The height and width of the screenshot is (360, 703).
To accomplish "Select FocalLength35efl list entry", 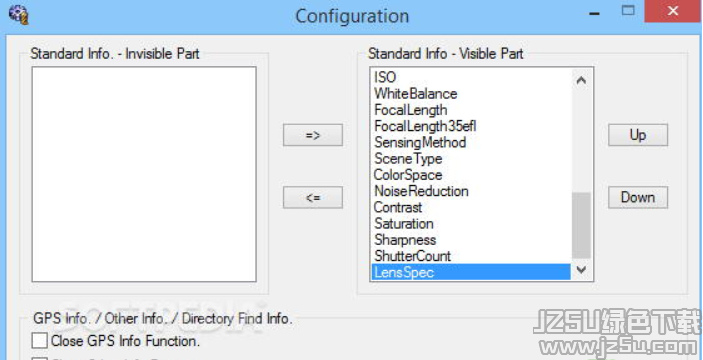I will [x=471, y=126].
